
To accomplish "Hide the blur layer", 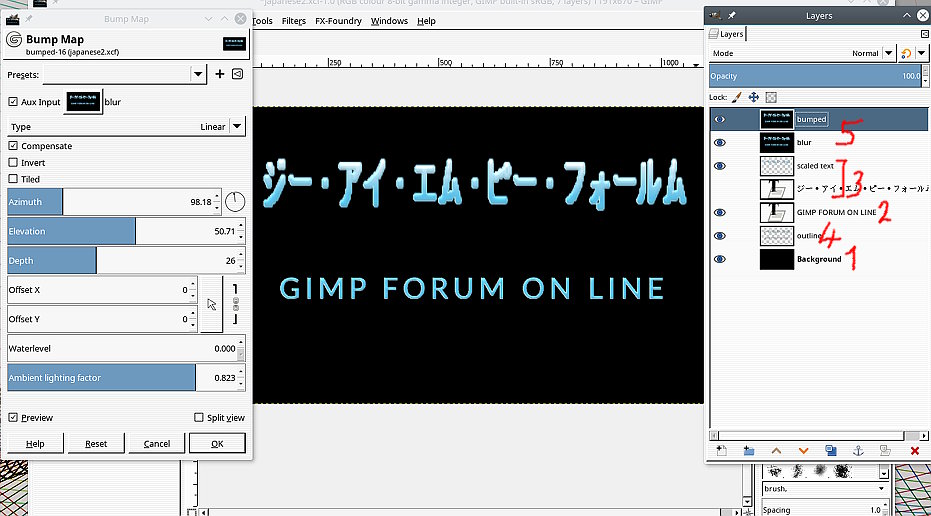I will 720,143.
